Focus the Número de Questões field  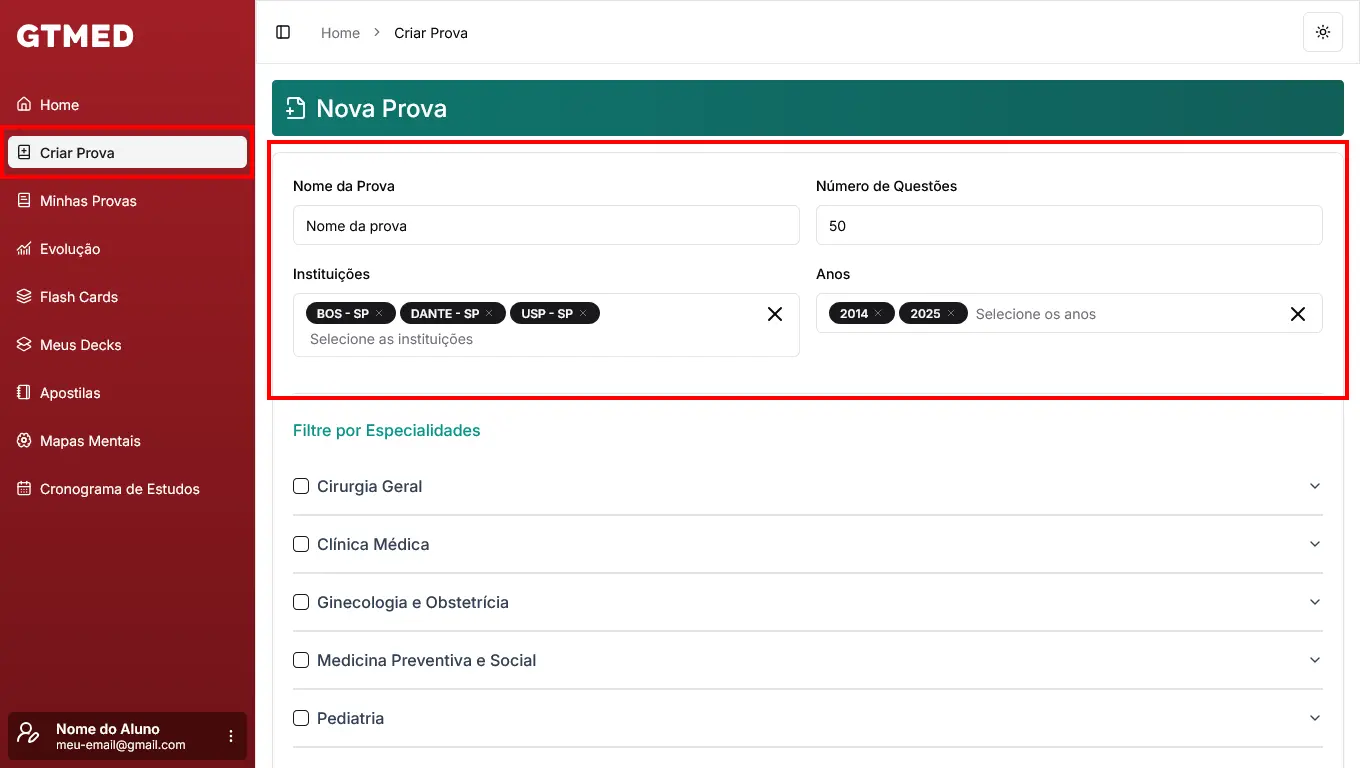1069,226
